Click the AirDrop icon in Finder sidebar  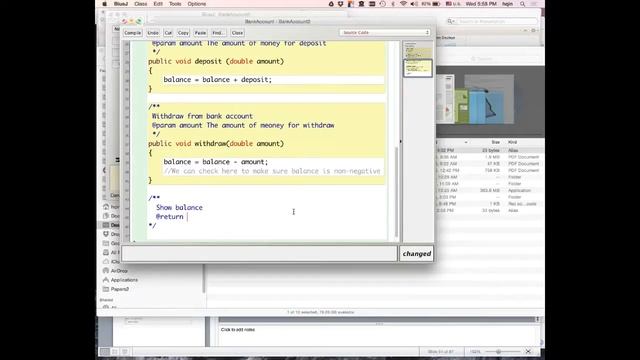tap(106, 271)
